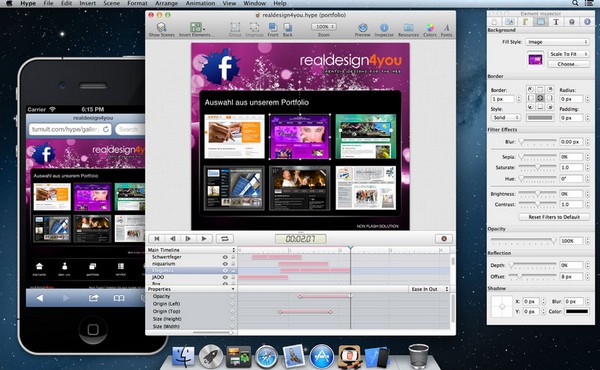Click the Choose... image button
600x370 pixels.
(x=569, y=64)
